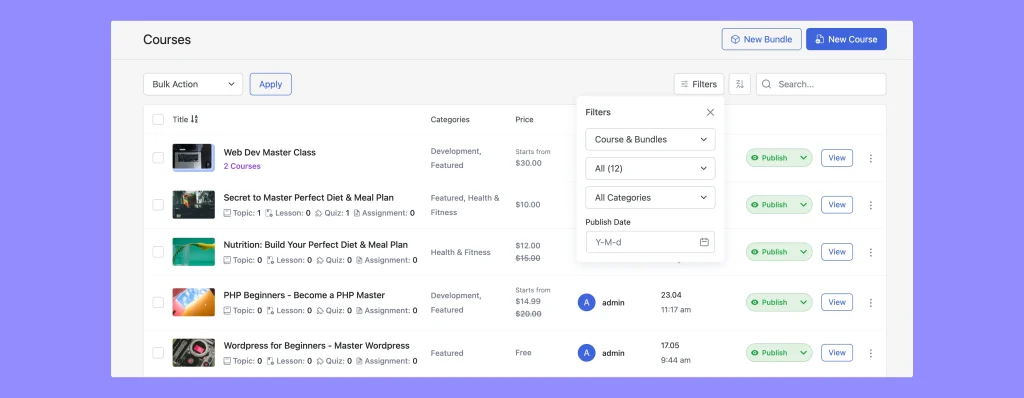Click the Publish Date Y-M-d field
Viewport: 1024px width, 398px height.
(x=650, y=242)
